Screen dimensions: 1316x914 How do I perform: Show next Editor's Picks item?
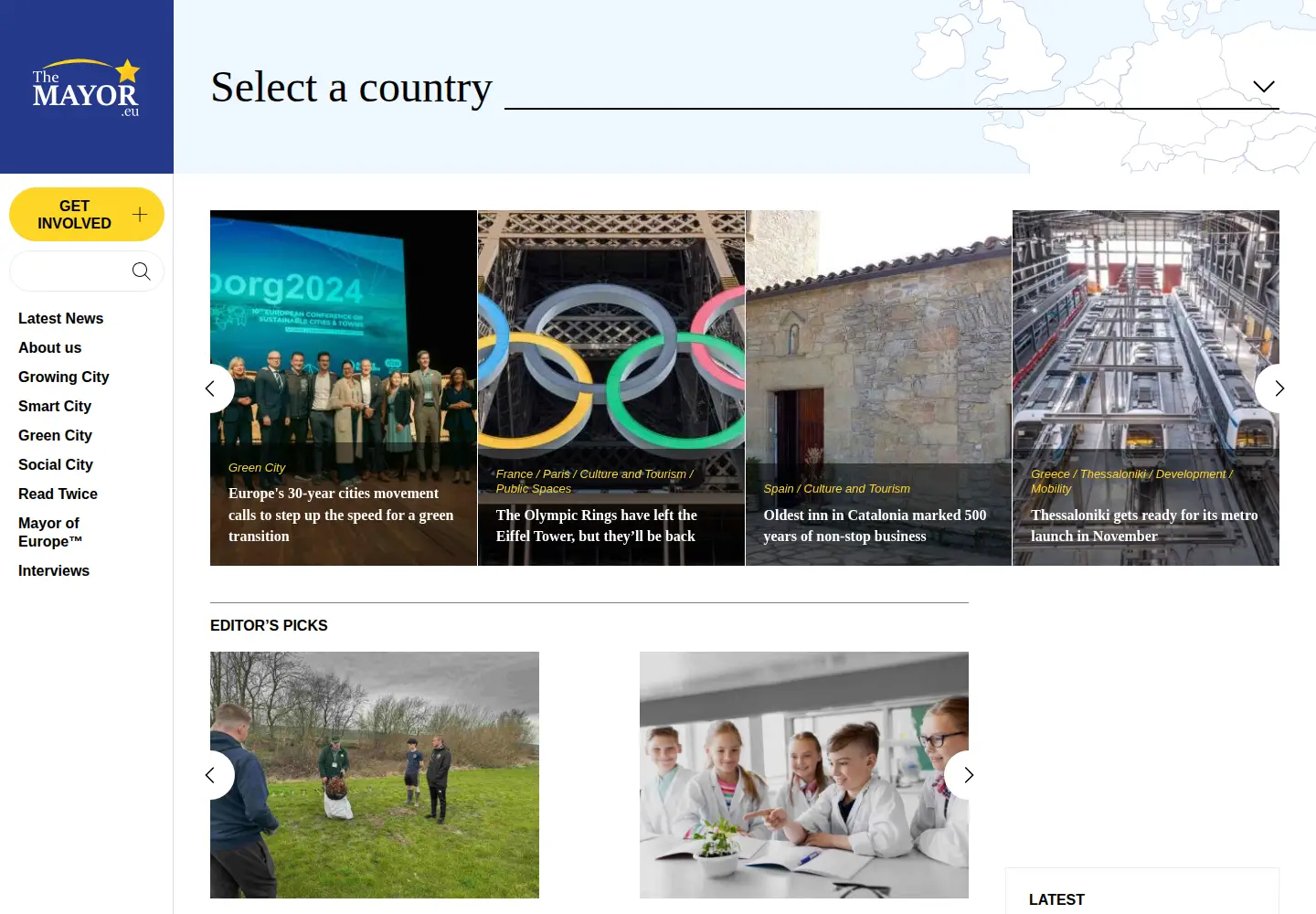(x=969, y=775)
